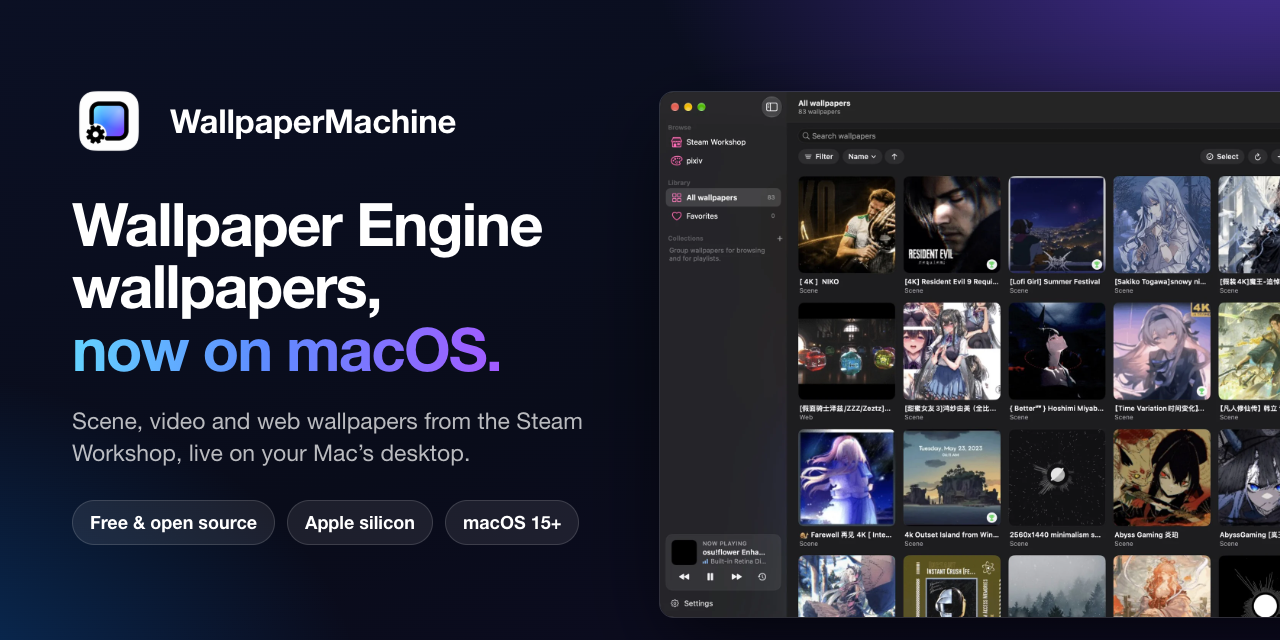Skip to next wallpaper in Now Playing
This screenshot has width=1280, height=640.
736,577
